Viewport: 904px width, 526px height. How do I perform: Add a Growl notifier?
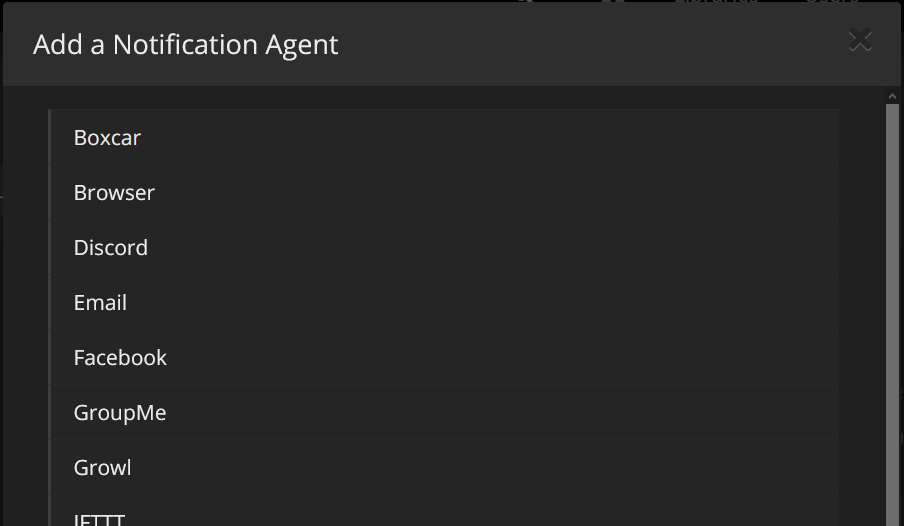[444, 467]
